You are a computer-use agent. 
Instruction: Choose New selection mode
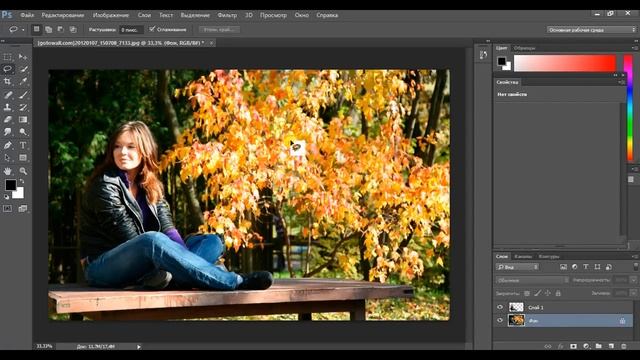pyautogui.click(x=36, y=29)
